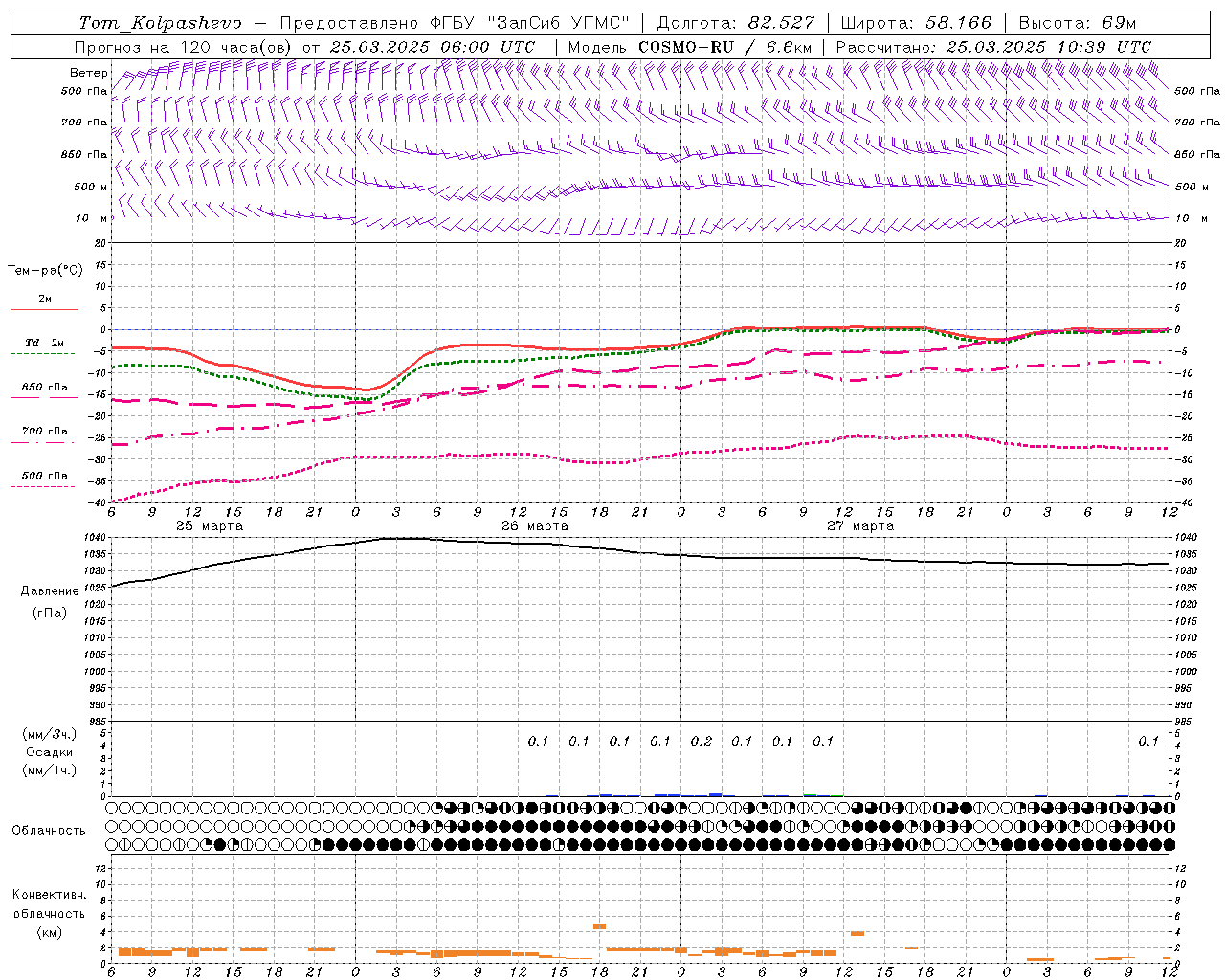This screenshot has width=1225, height=980.
Task: Click the 1040 pressure axis label on the left
Action: pyautogui.click(x=97, y=538)
